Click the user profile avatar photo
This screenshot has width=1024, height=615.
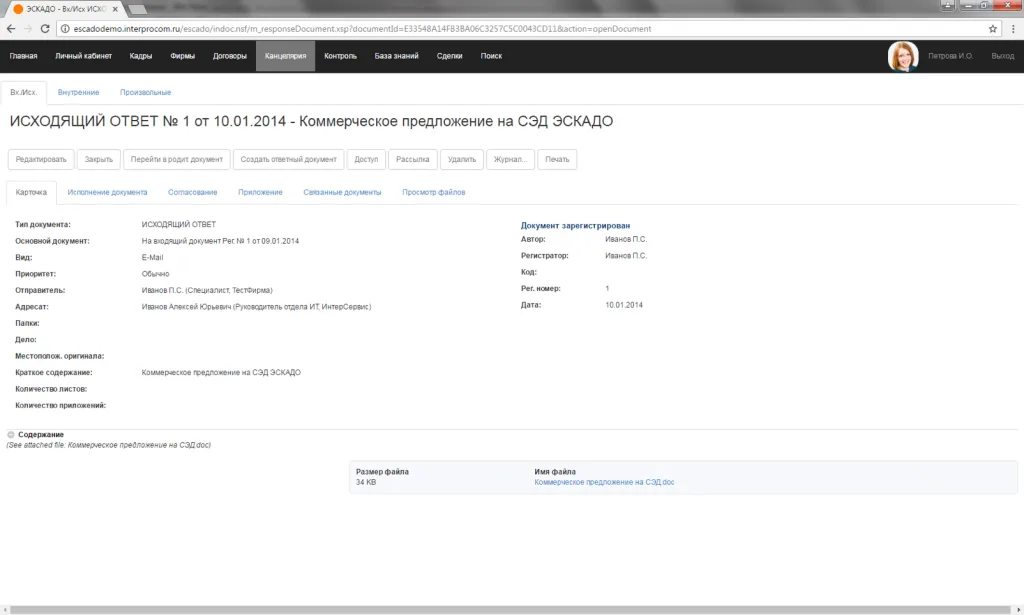[x=903, y=56]
